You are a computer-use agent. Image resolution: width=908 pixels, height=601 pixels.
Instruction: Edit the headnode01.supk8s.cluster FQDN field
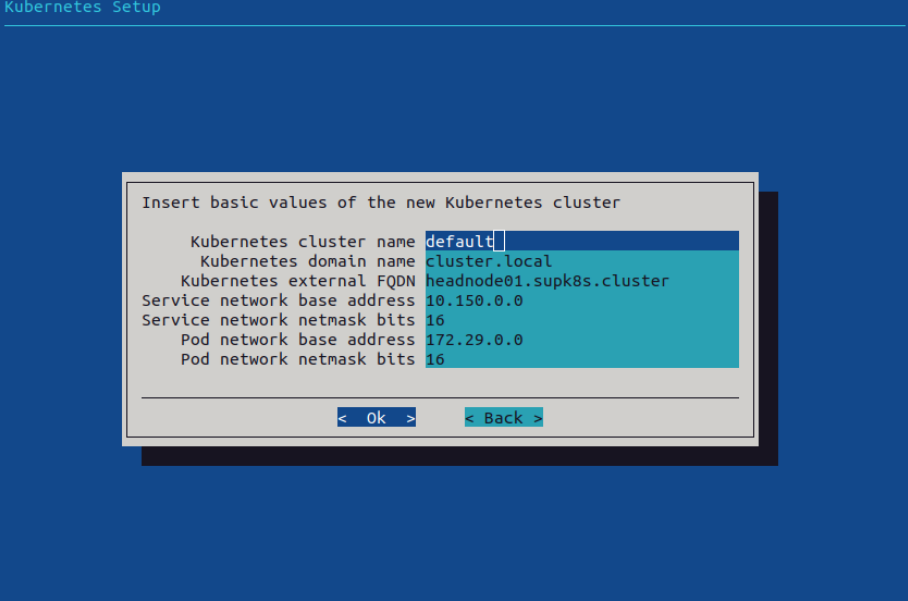pos(582,280)
